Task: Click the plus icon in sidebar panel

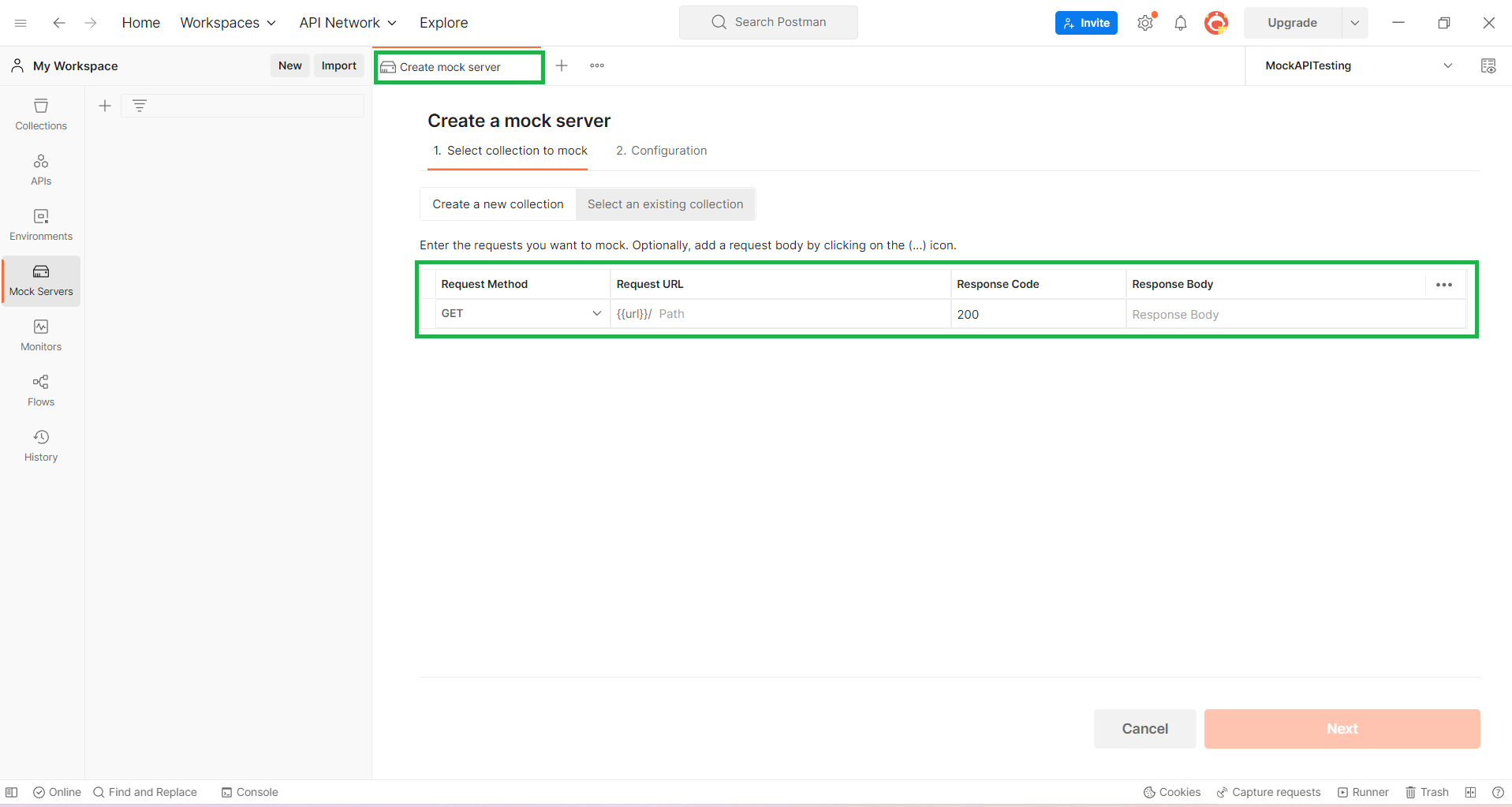Action: point(105,106)
